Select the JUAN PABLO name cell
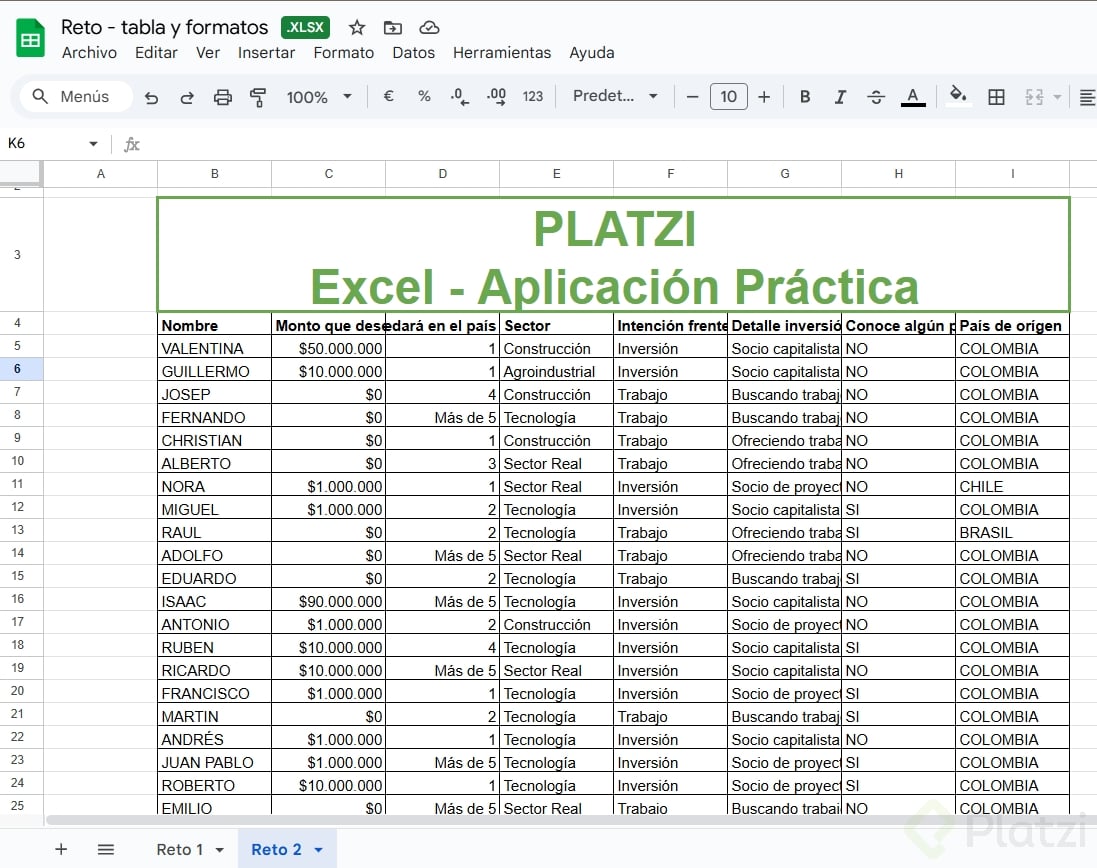Screen dimensions: 1097x868 coord(214,762)
